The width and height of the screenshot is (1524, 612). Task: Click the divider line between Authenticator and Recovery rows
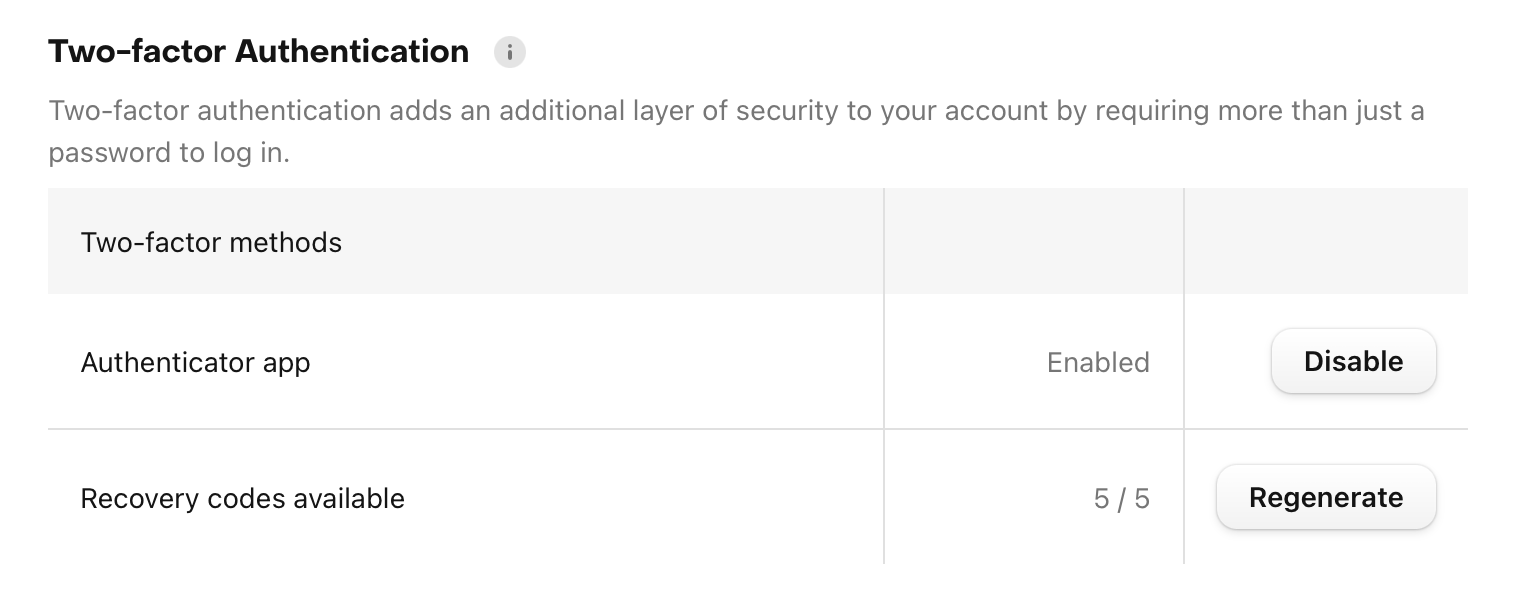[x=758, y=429]
